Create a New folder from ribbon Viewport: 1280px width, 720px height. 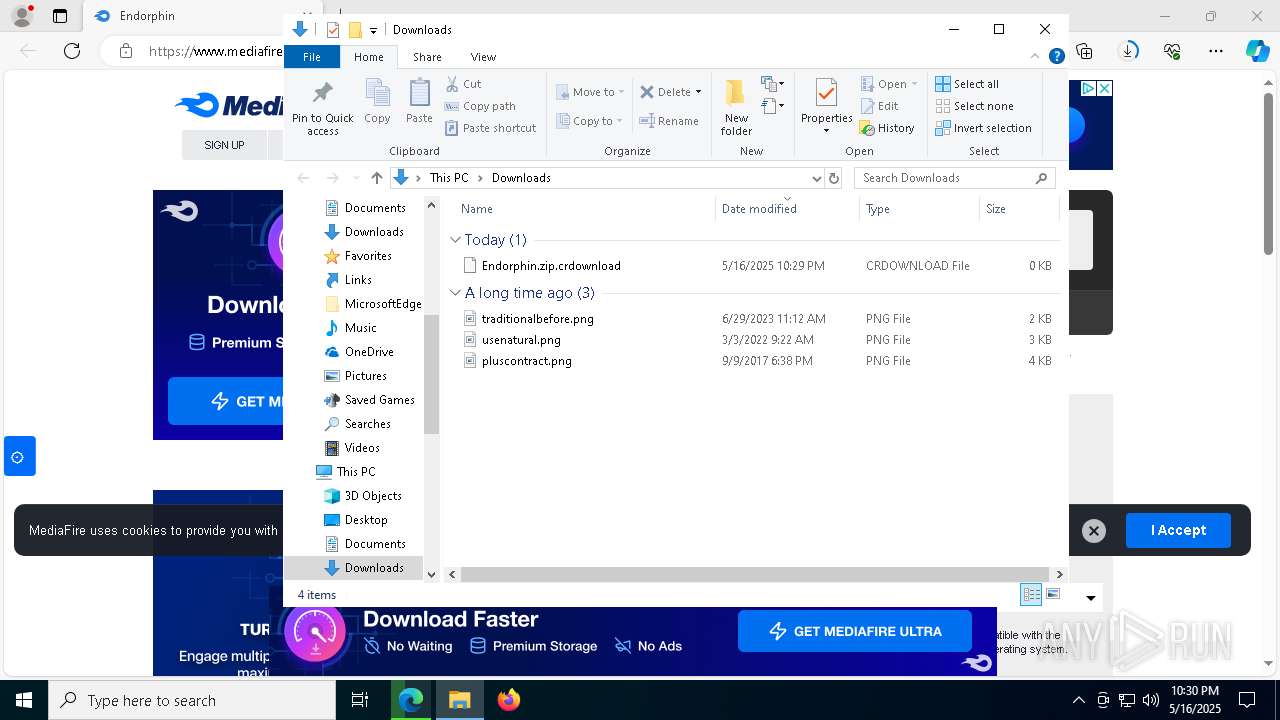pos(736,107)
